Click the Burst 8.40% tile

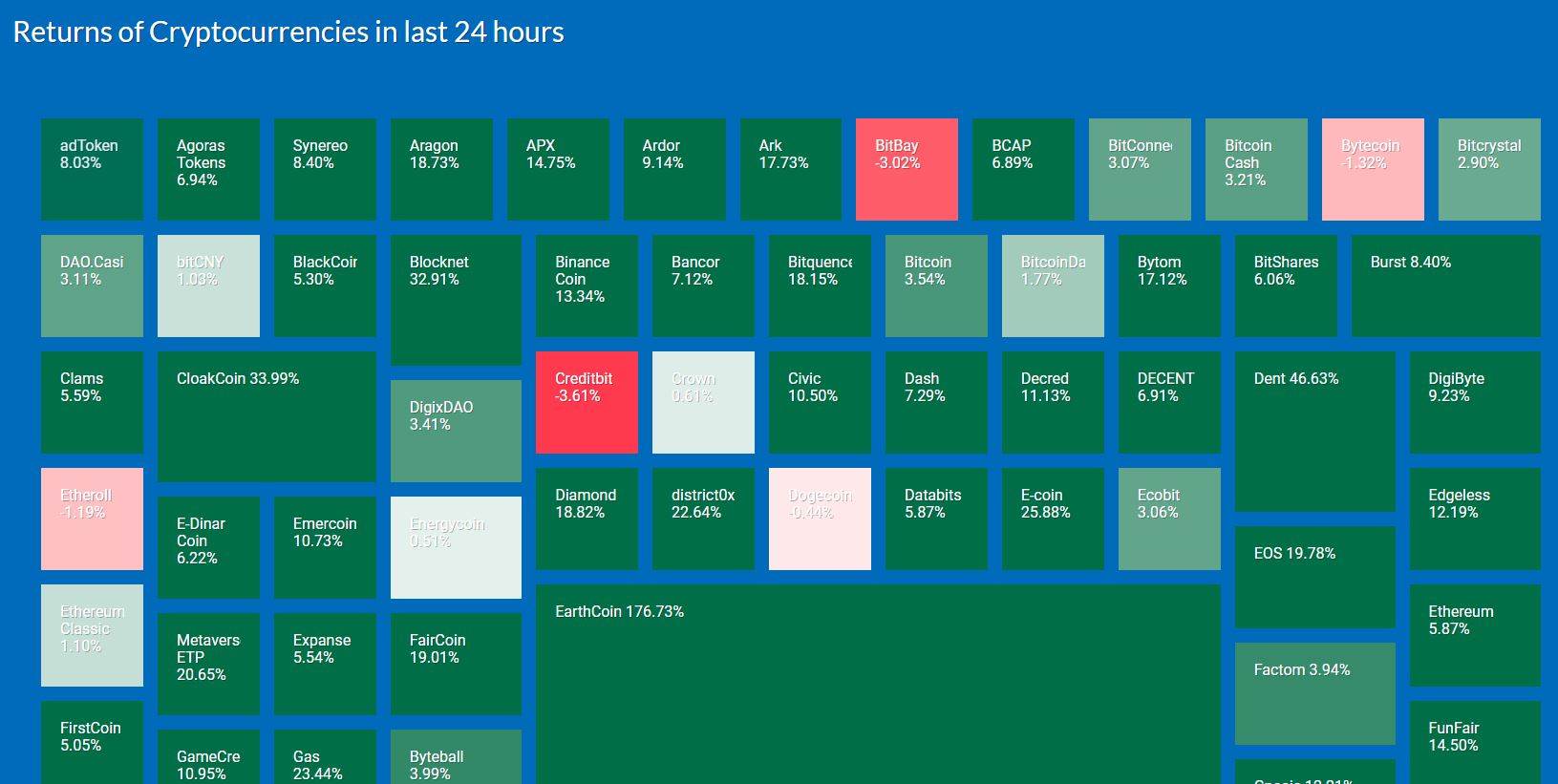[1446, 286]
